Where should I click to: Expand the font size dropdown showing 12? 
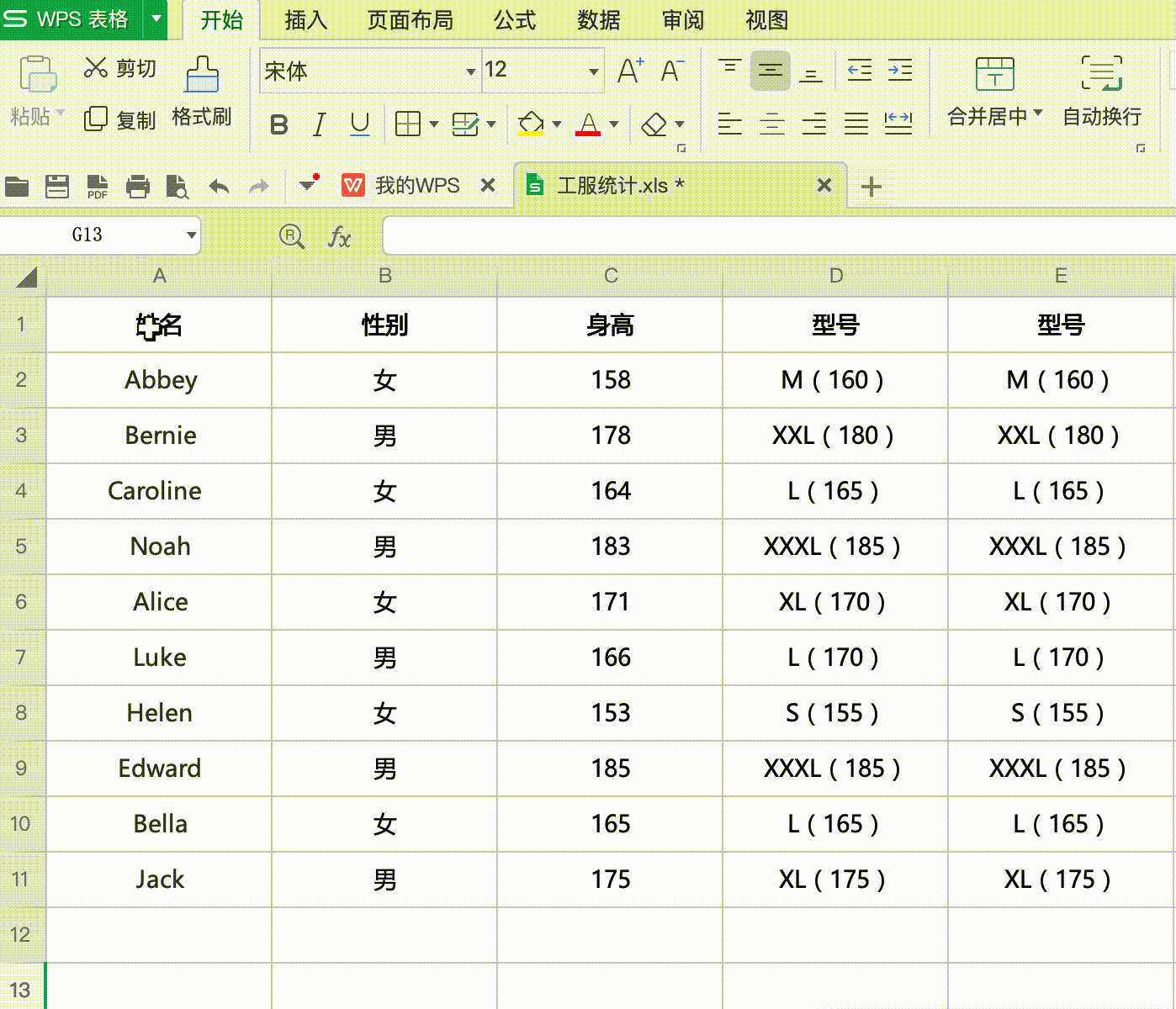click(x=593, y=71)
